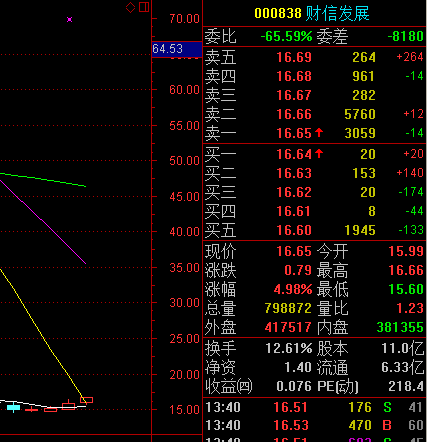The height and width of the screenshot is (442, 427).
Task: Click the 15.00 axis price label
Action: click(x=184, y=410)
